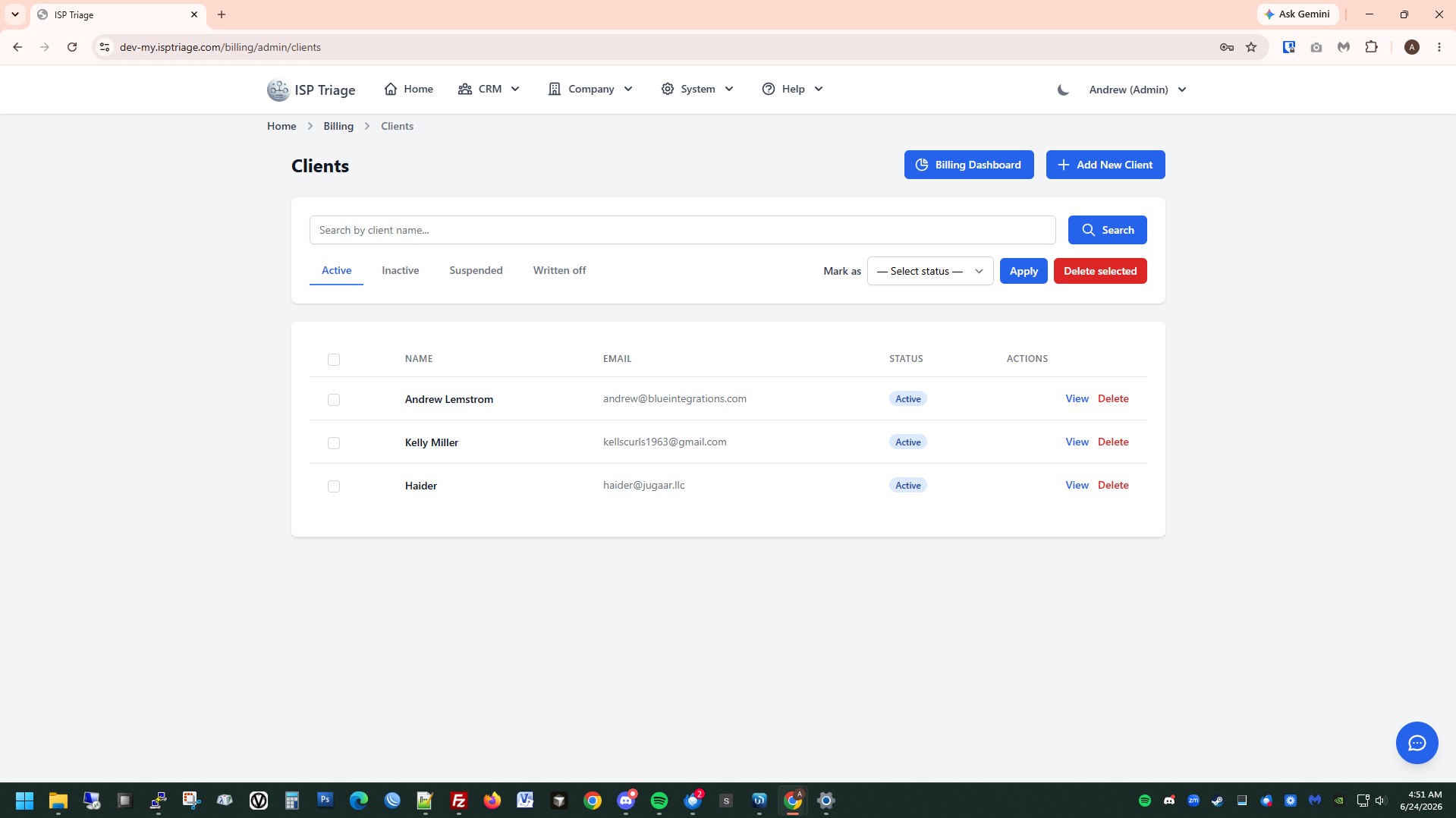The height and width of the screenshot is (818, 1456).
Task: View Andrew Lemstrom client
Action: [1077, 399]
